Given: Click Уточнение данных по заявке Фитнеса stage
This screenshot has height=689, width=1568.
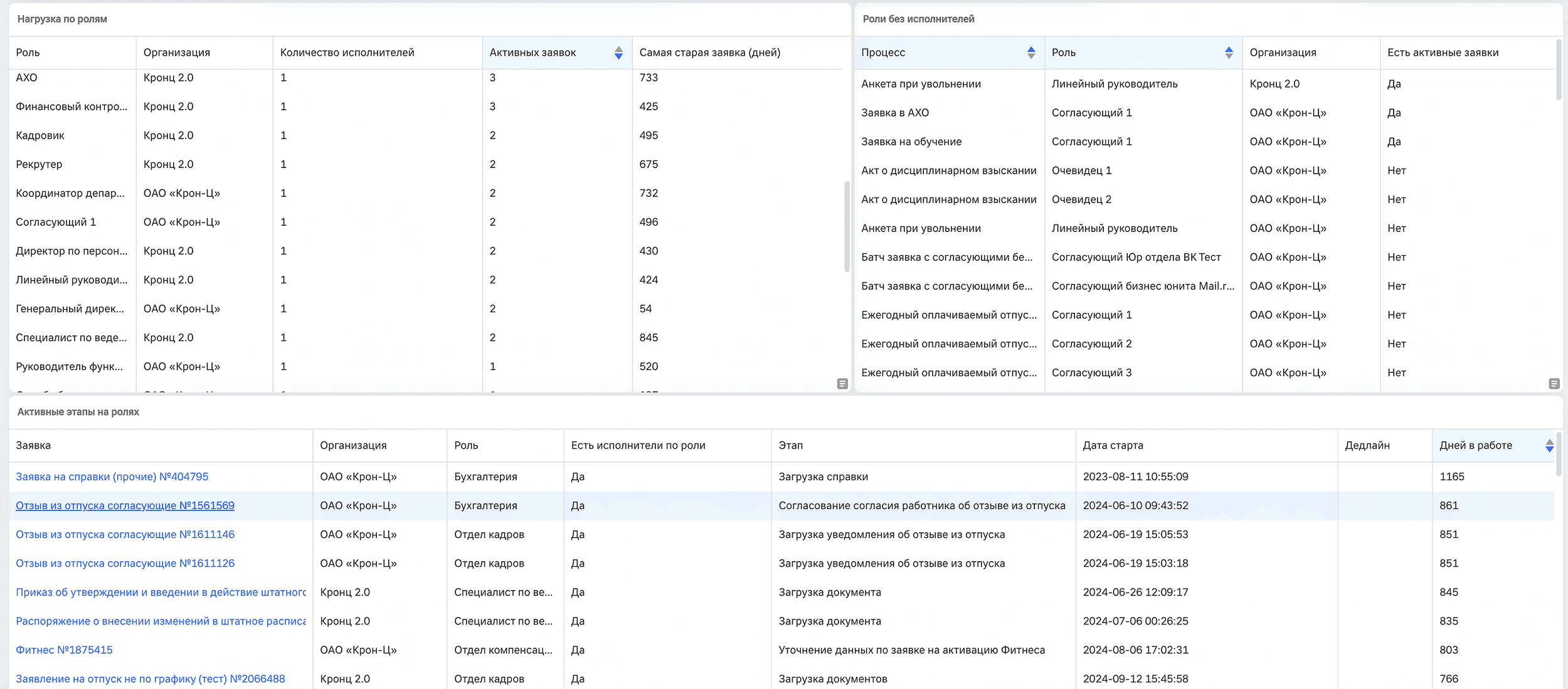Looking at the screenshot, I should point(911,650).
